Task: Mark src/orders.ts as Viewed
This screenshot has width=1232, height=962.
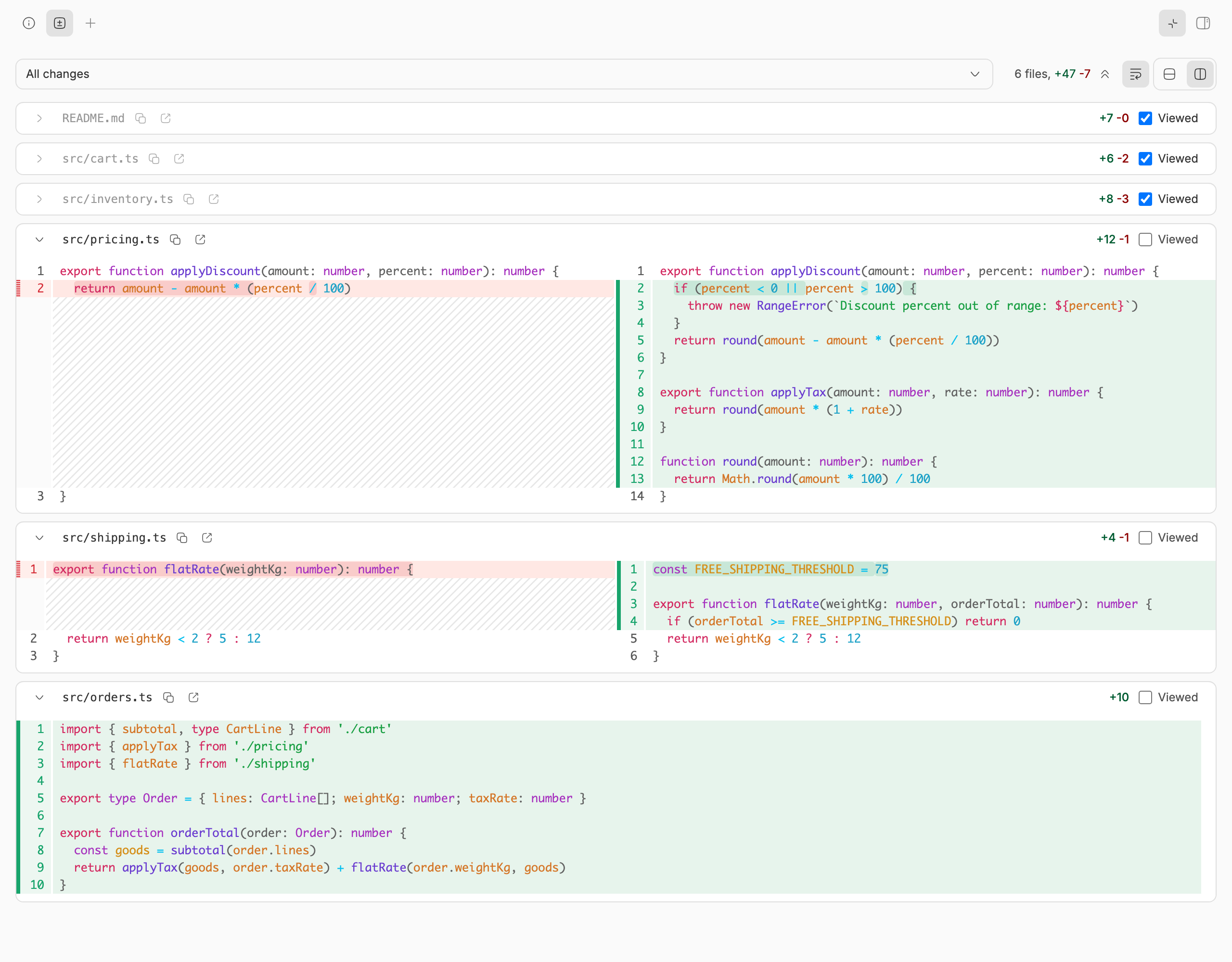Action: (1145, 697)
